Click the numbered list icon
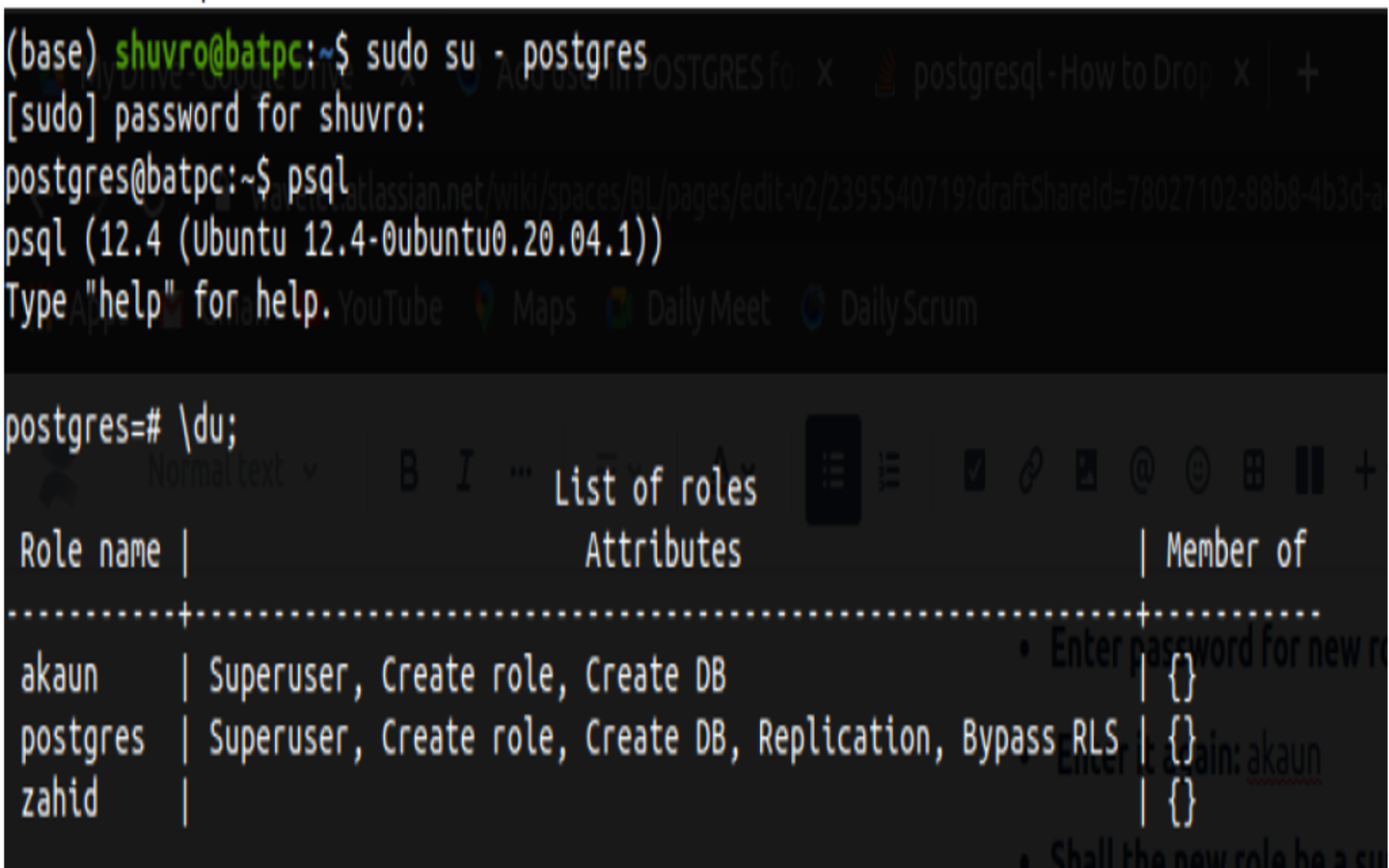 click(x=888, y=472)
